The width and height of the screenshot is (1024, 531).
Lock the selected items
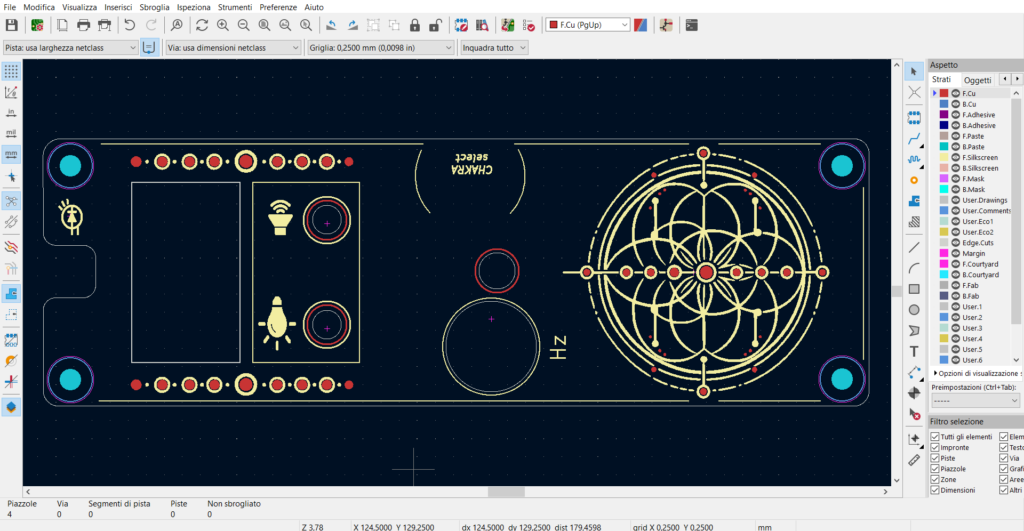point(415,25)
